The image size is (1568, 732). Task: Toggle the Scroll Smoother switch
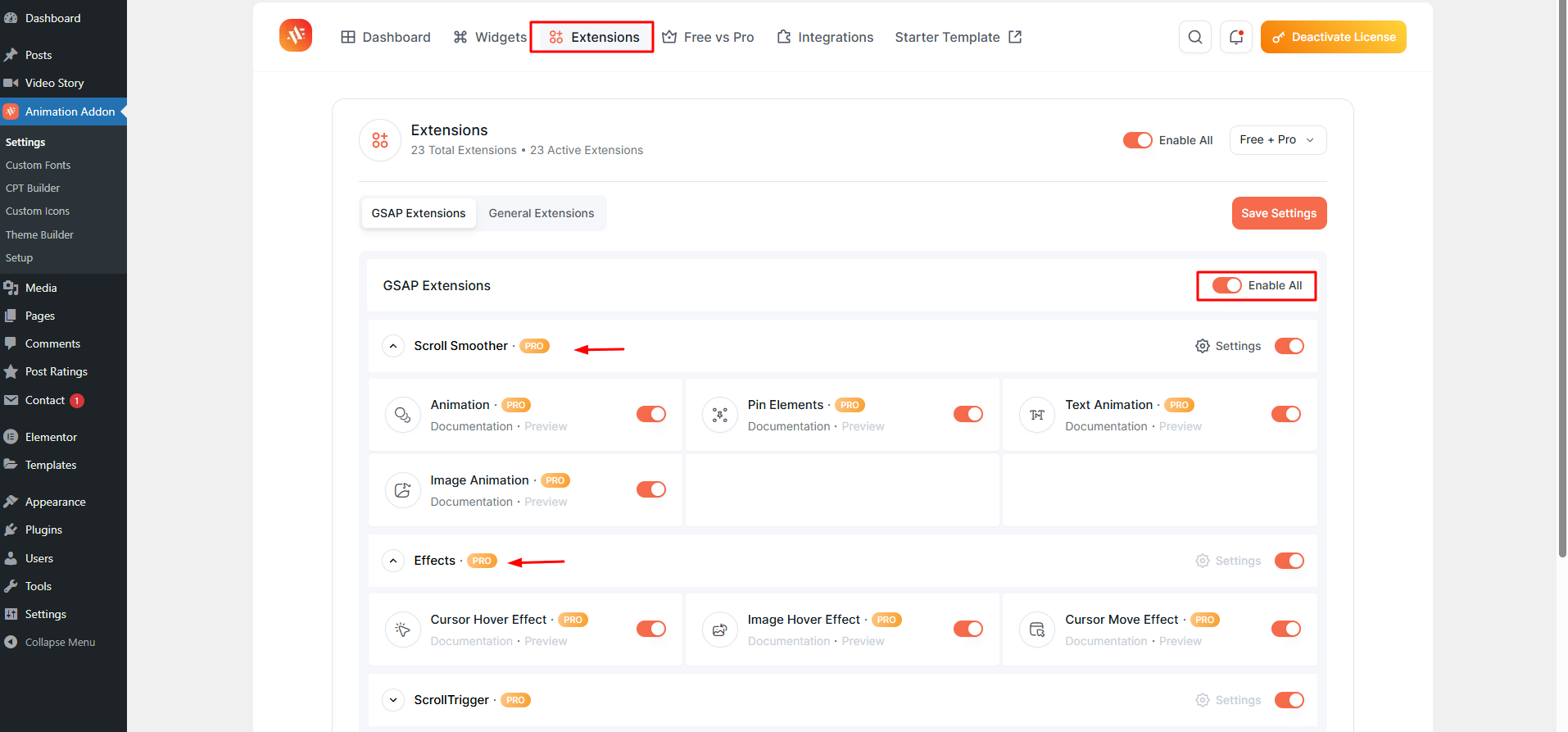(x=1289, y=346)
